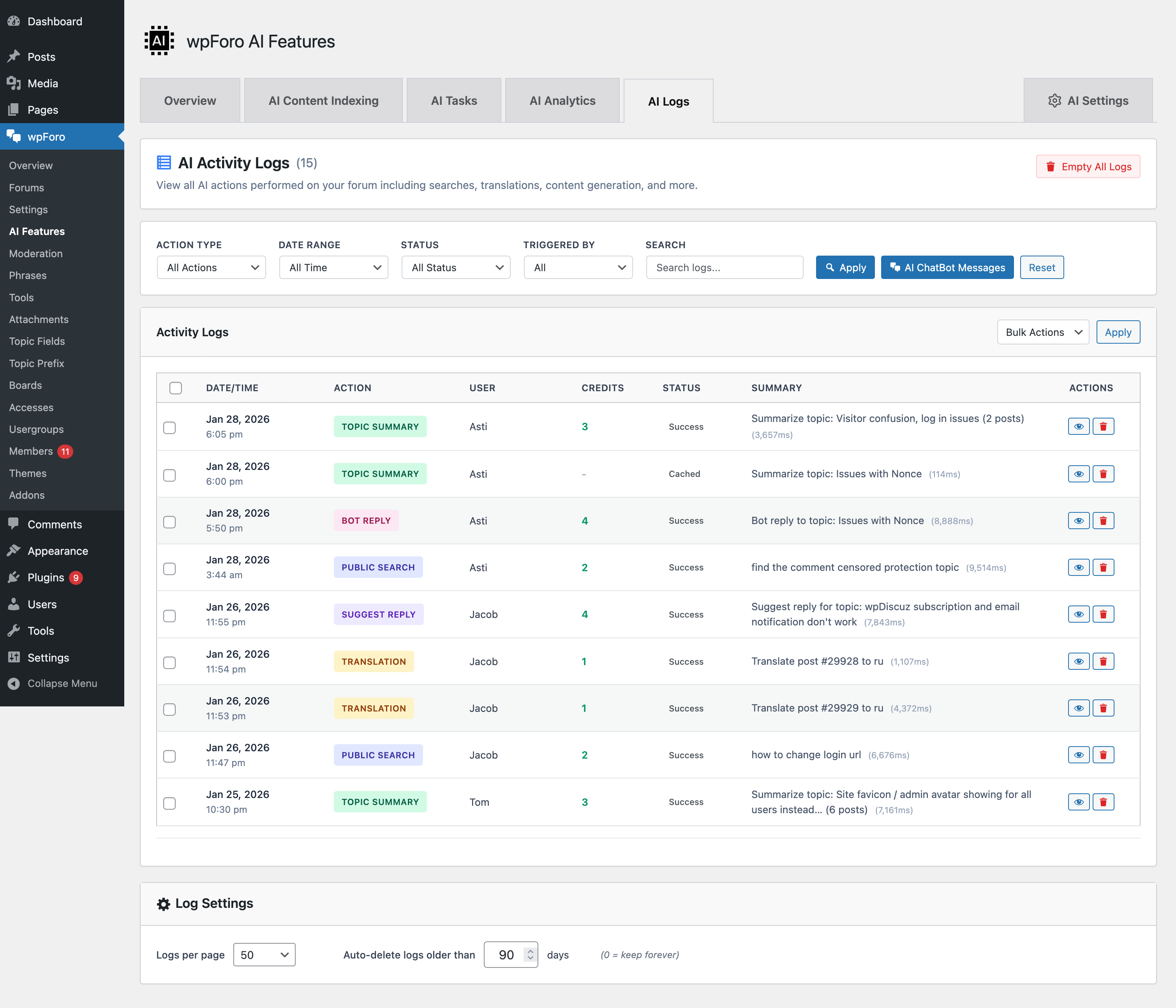Image resolution: width=1176 pixels, height=1008 pixels.
Task: Click the eye view icon for the Bot Reply log
Action: [1078, 520]
